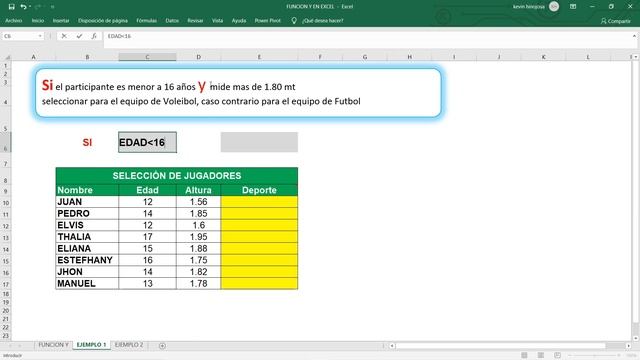
Task: Click the yellow Deporte cell for MANUEL
Action: [x=259, y=283]
